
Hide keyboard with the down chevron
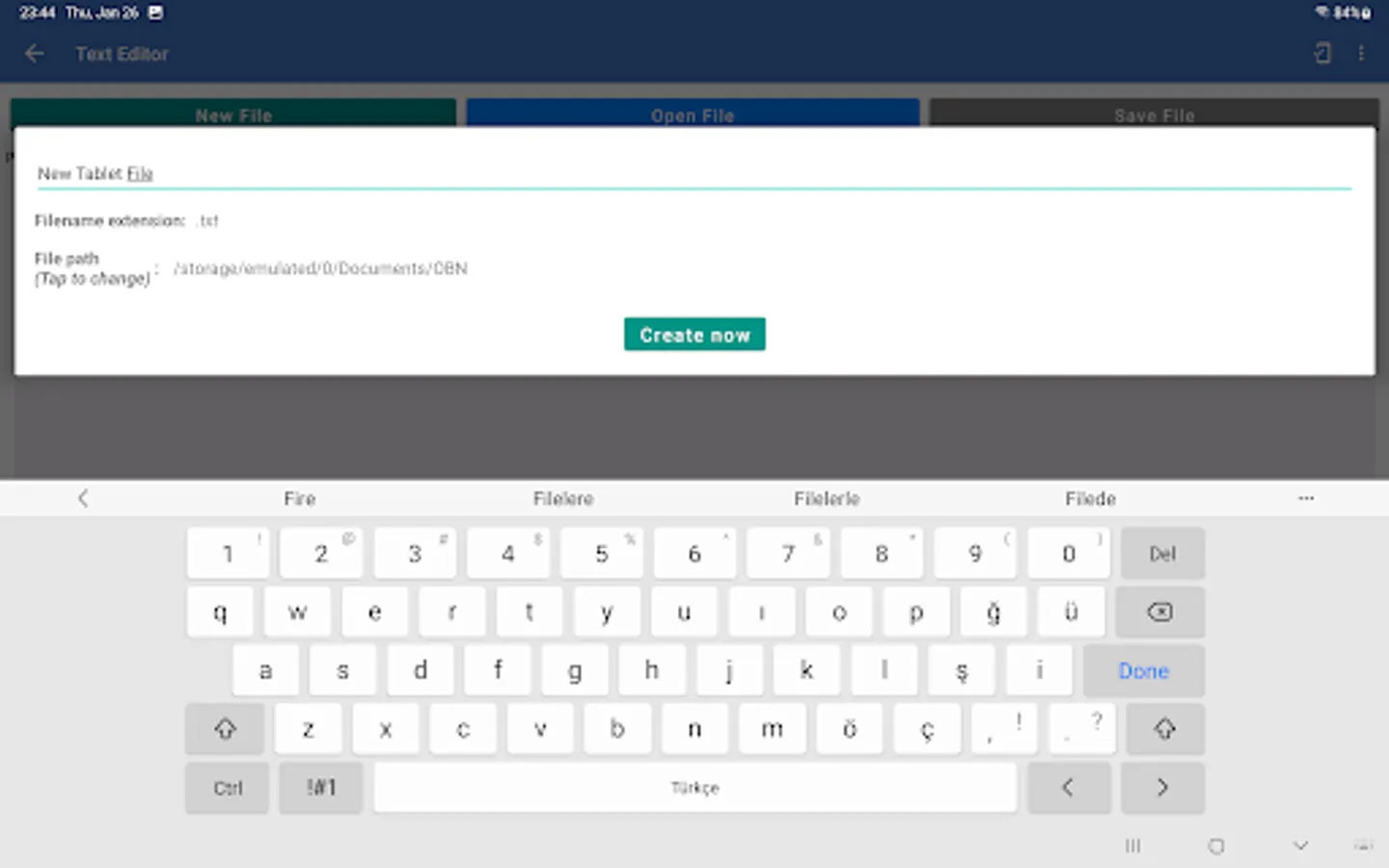point(1300,846)
